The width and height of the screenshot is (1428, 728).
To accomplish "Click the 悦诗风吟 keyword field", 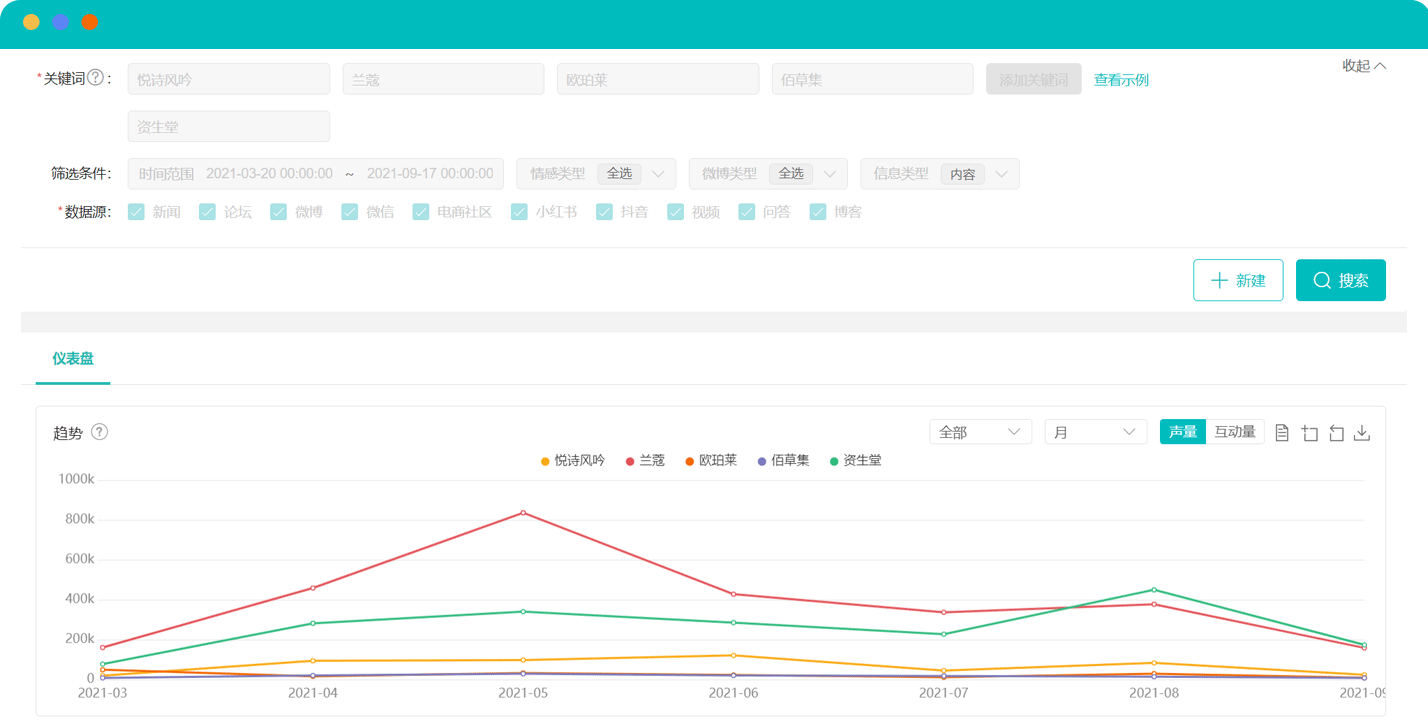I will (x=229, y=79).
